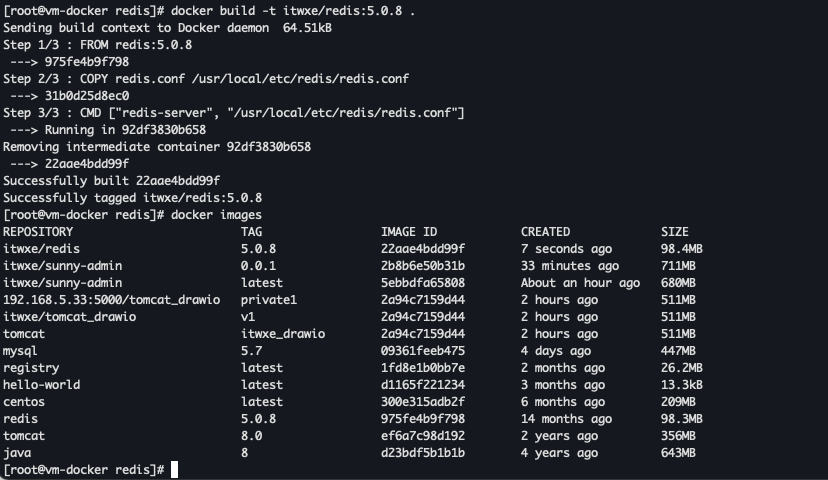Click image ID d23bdf5b1b1b of java
Screen dimensions: 828x480
pos(423,453)
